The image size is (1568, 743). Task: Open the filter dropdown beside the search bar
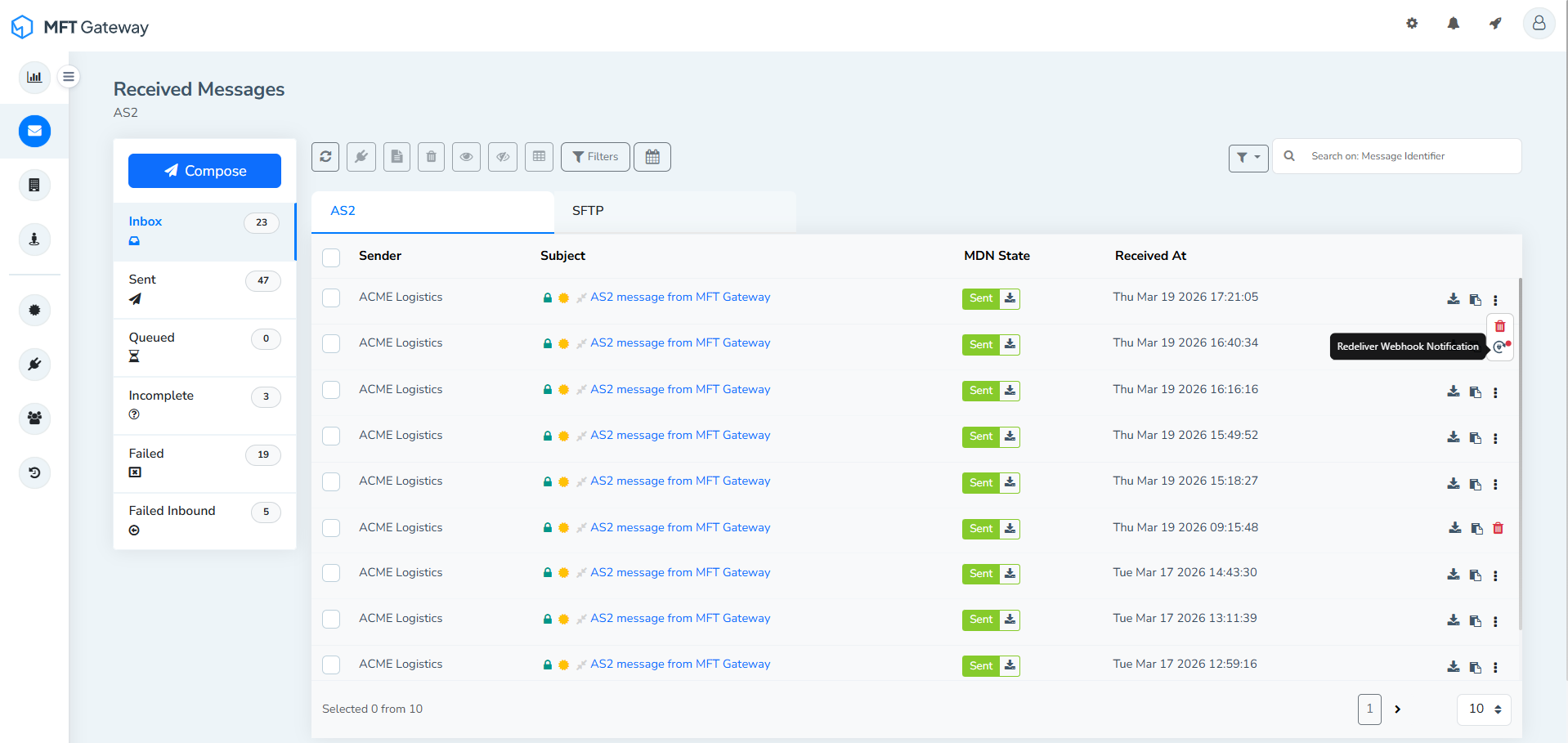tap(1248, 158)
